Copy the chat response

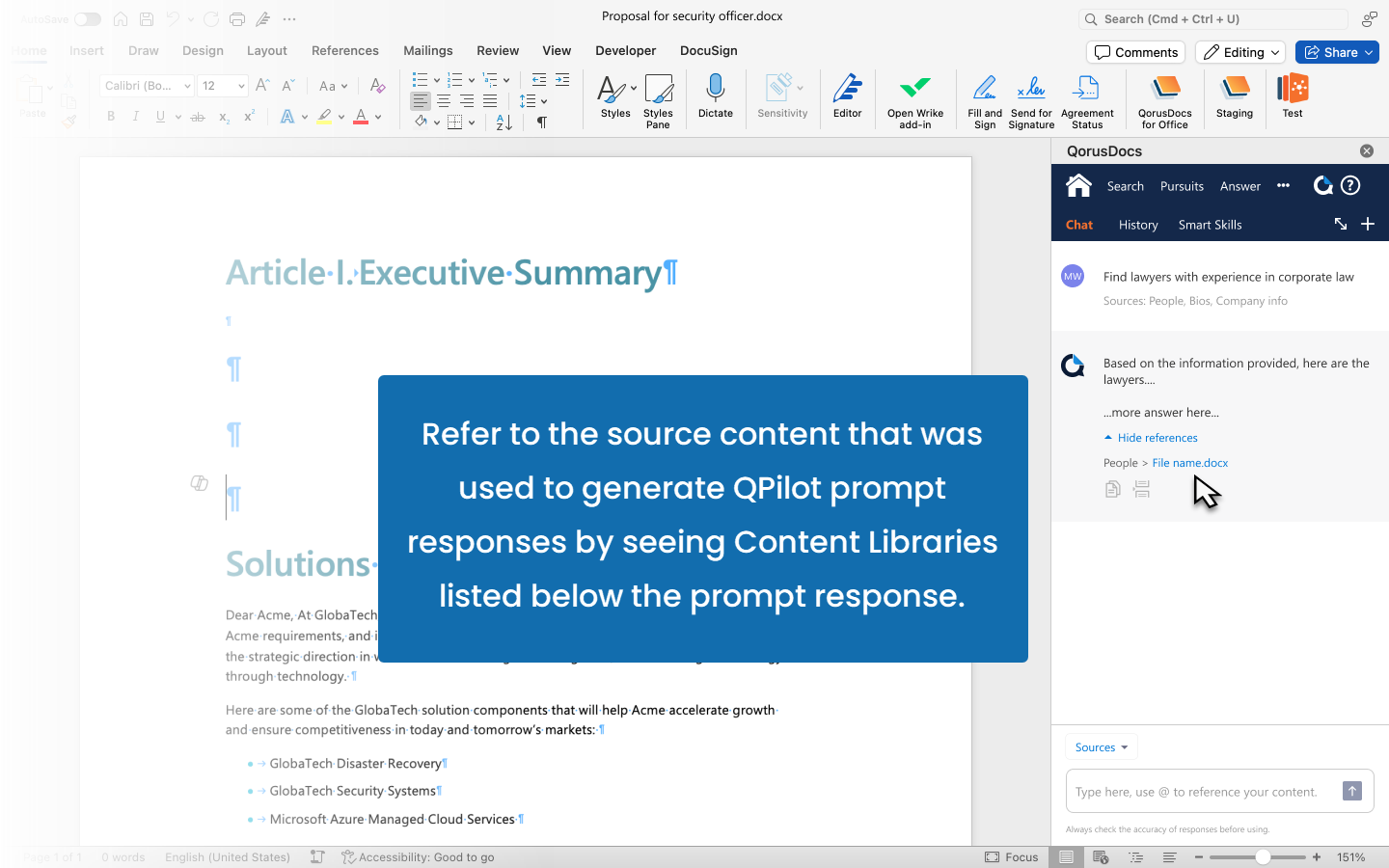click(x=1112, y=489)
